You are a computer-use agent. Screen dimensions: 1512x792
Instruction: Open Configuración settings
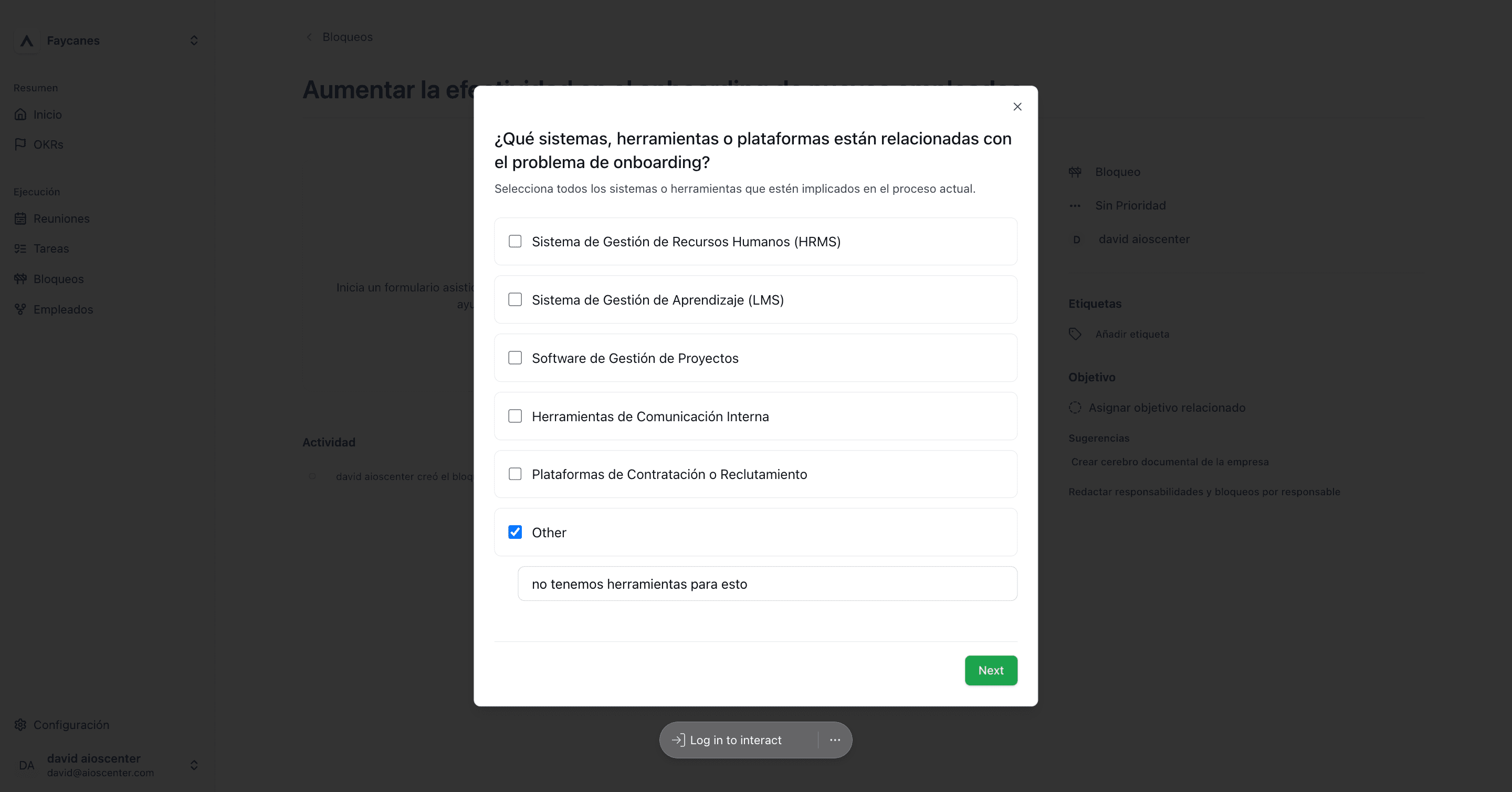[x=71, y=724]
